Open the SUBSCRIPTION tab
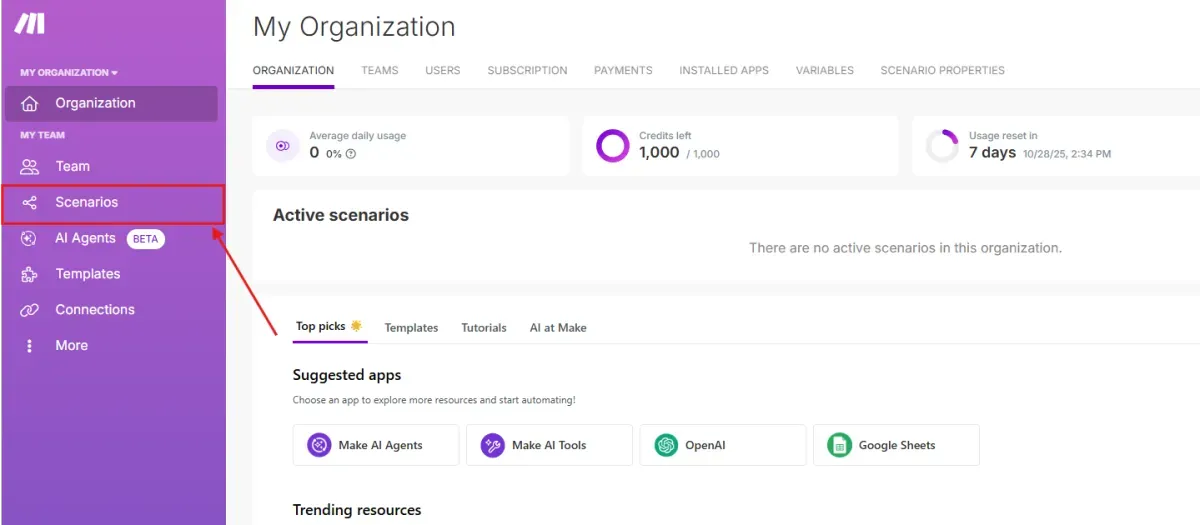This screenshot has width=1200, height=525. (x=527, y=71)
